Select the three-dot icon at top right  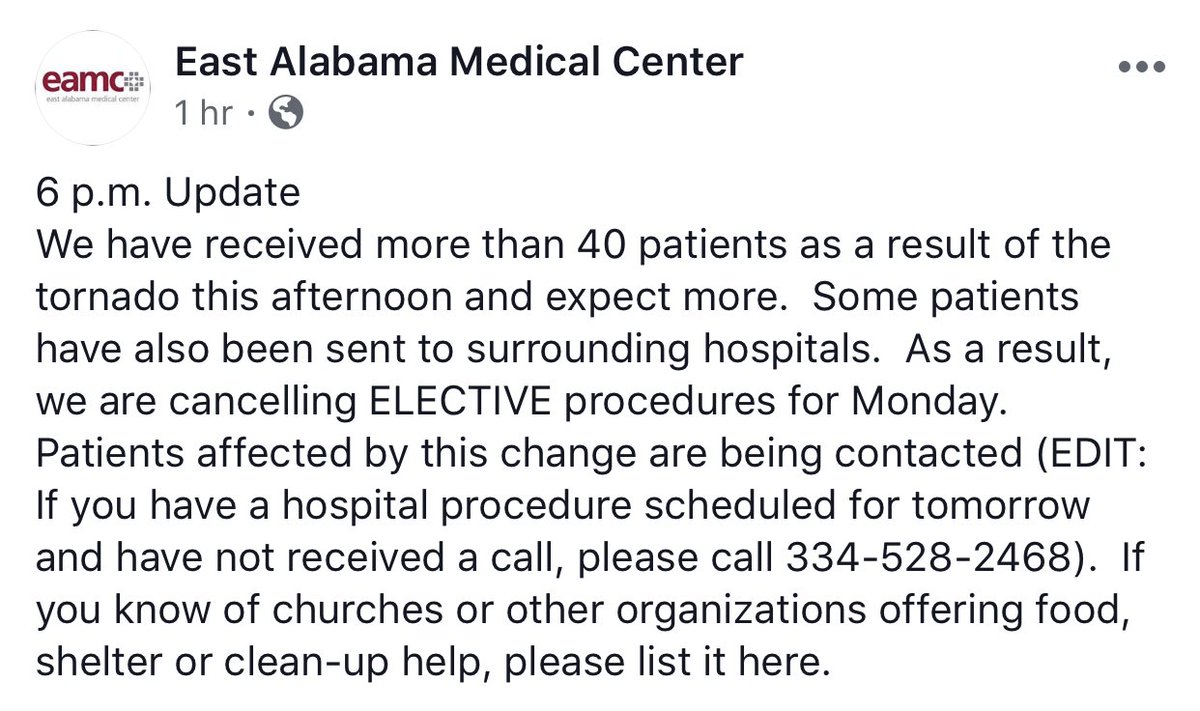(x=1140, y=66)
